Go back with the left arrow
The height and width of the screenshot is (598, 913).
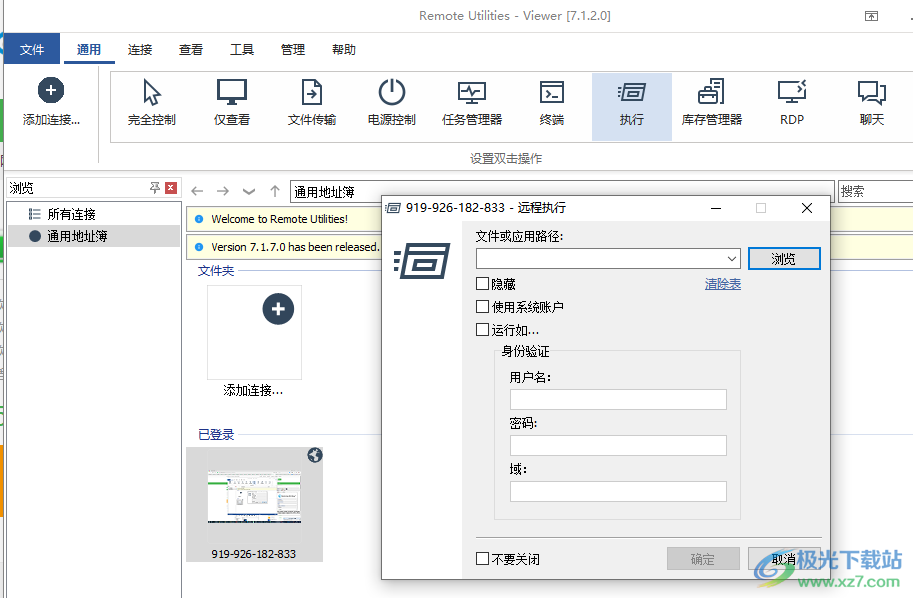click(197, 191)
